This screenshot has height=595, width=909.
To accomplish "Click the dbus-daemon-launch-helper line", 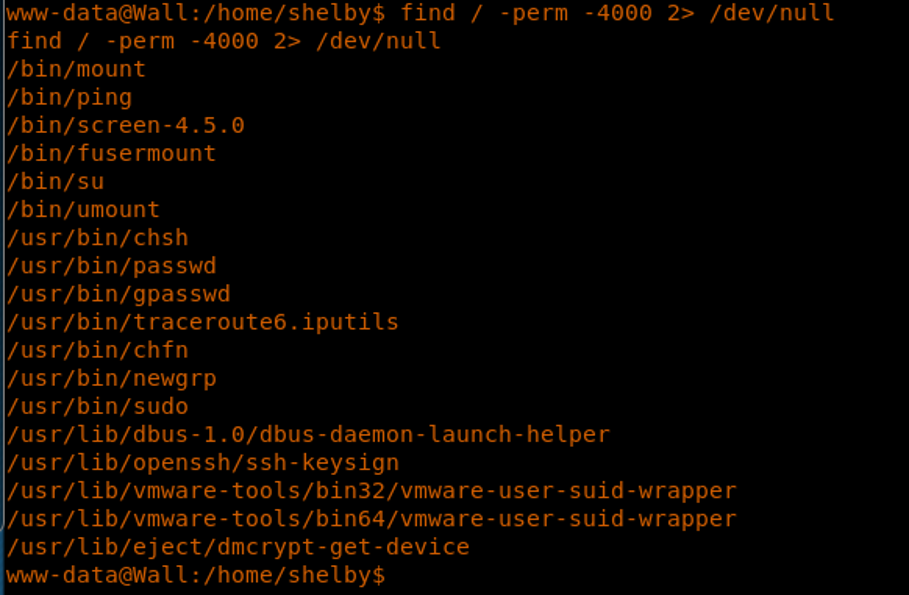I will [x=308, y=435].
